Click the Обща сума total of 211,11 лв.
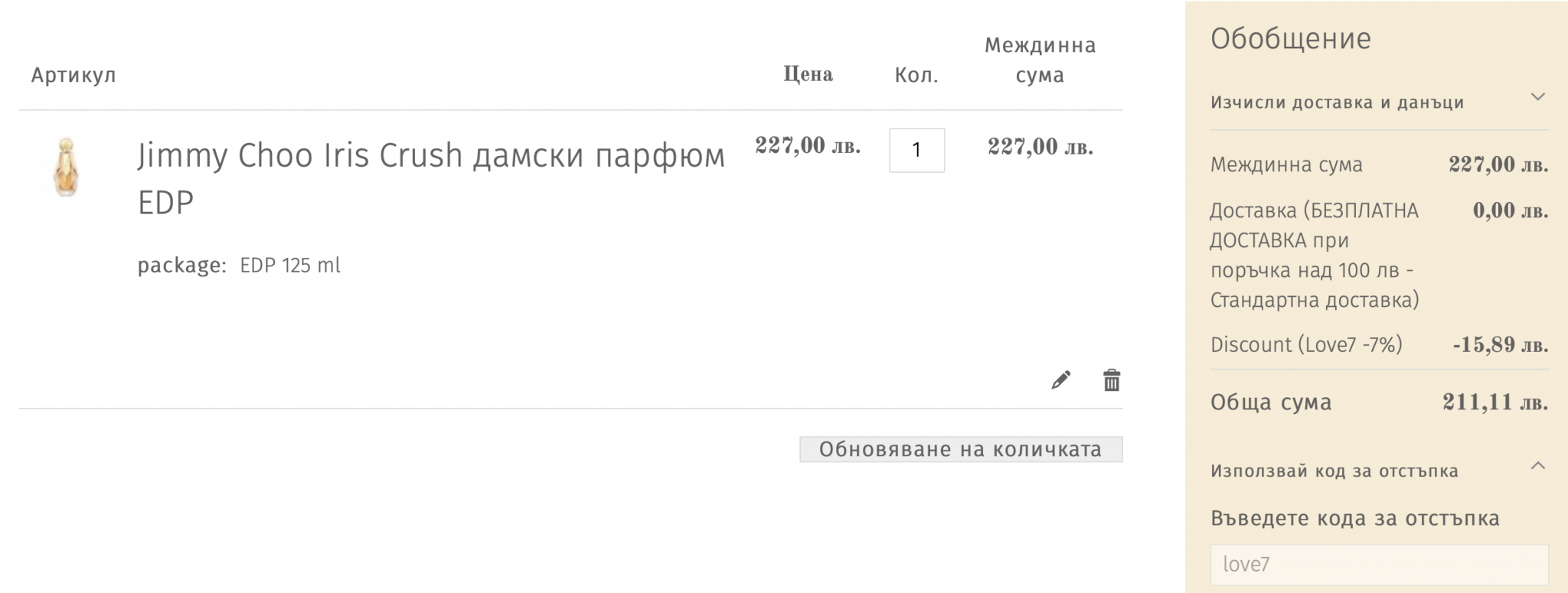The image size is (1568, 593). pyautogui.click(x=1494, y=402)
